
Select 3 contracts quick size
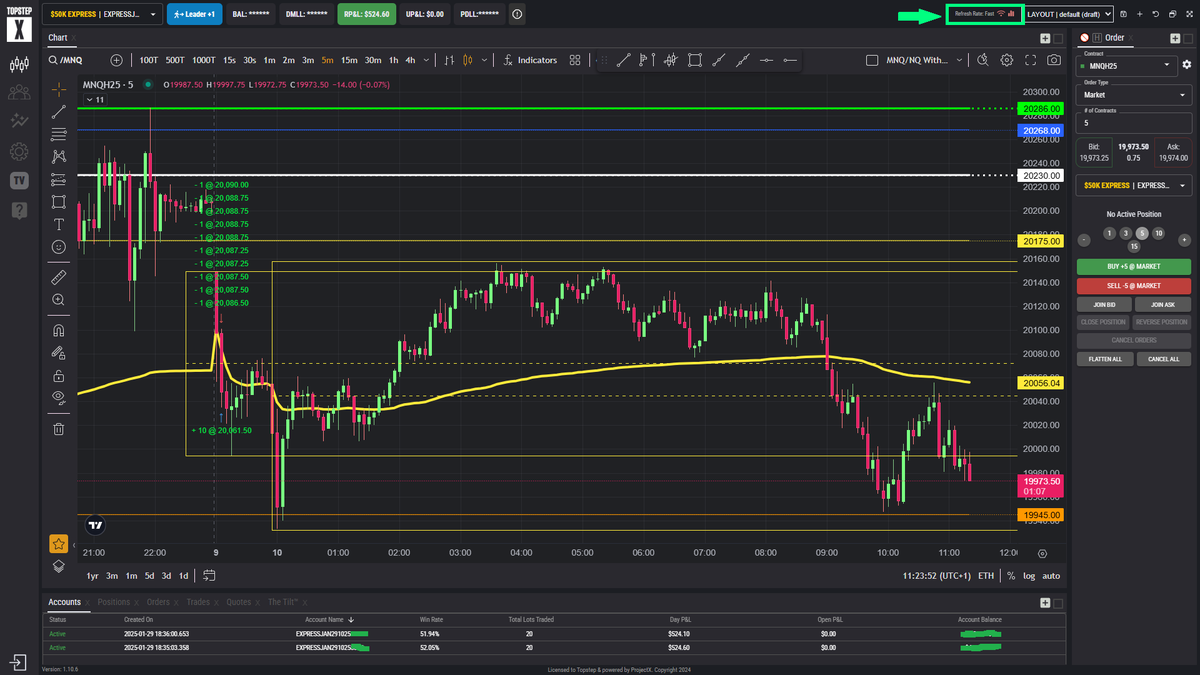pos(1126,233)
